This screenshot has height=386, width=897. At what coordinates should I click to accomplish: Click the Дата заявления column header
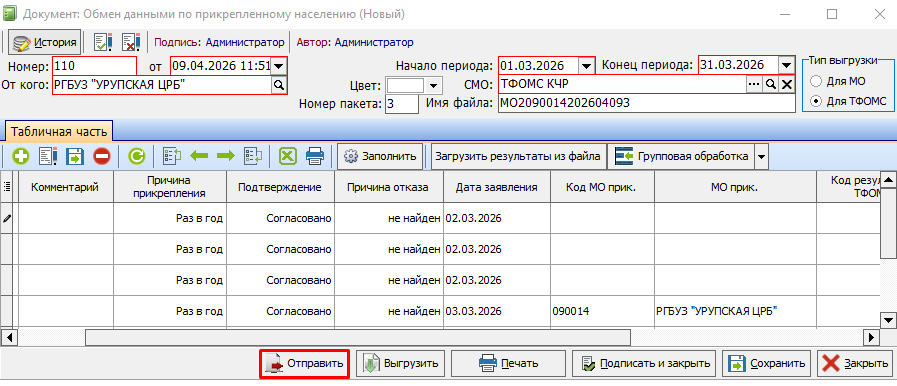click(497, 186)
